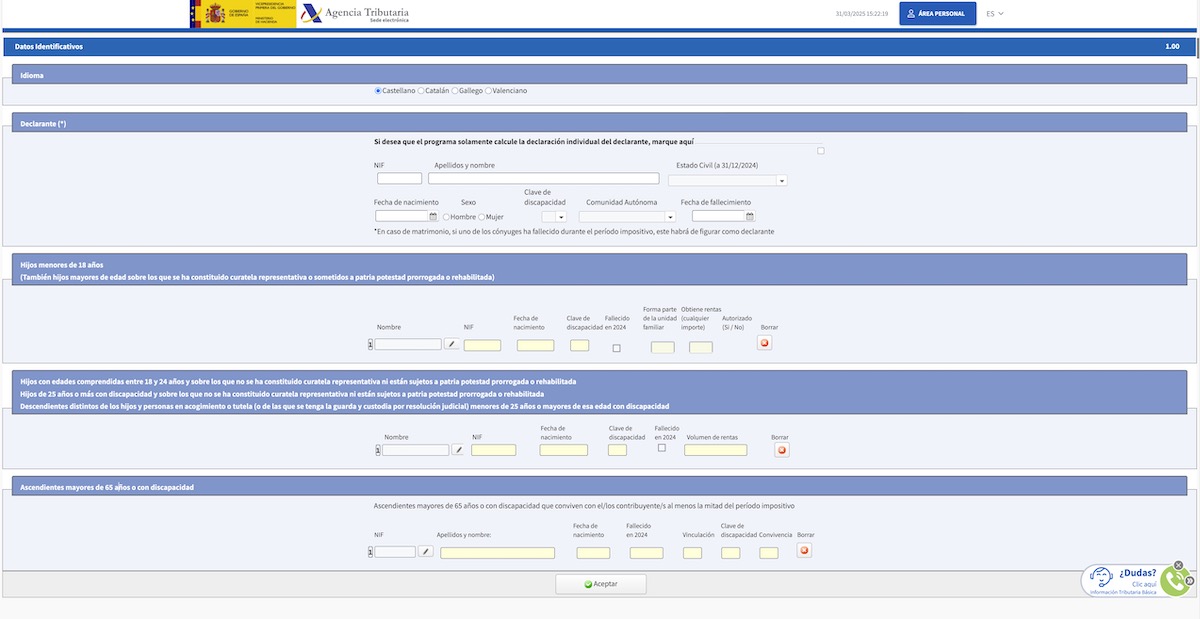The width and height of the screenshot is (1200, 619).
Task: Tick the individual declaration only checkbox
Action: pos(821,151)
